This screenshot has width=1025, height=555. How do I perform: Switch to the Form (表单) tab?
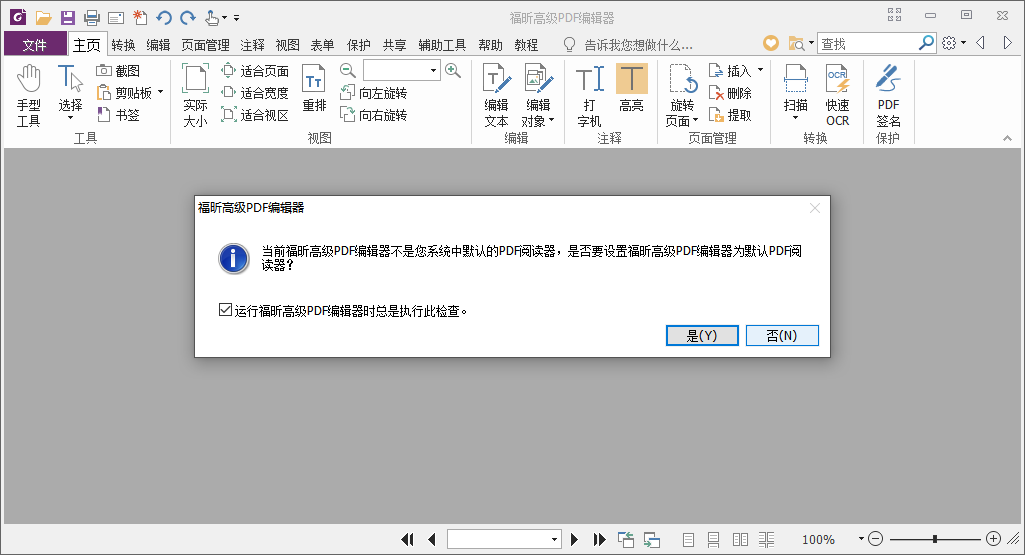tap(322, 44)
